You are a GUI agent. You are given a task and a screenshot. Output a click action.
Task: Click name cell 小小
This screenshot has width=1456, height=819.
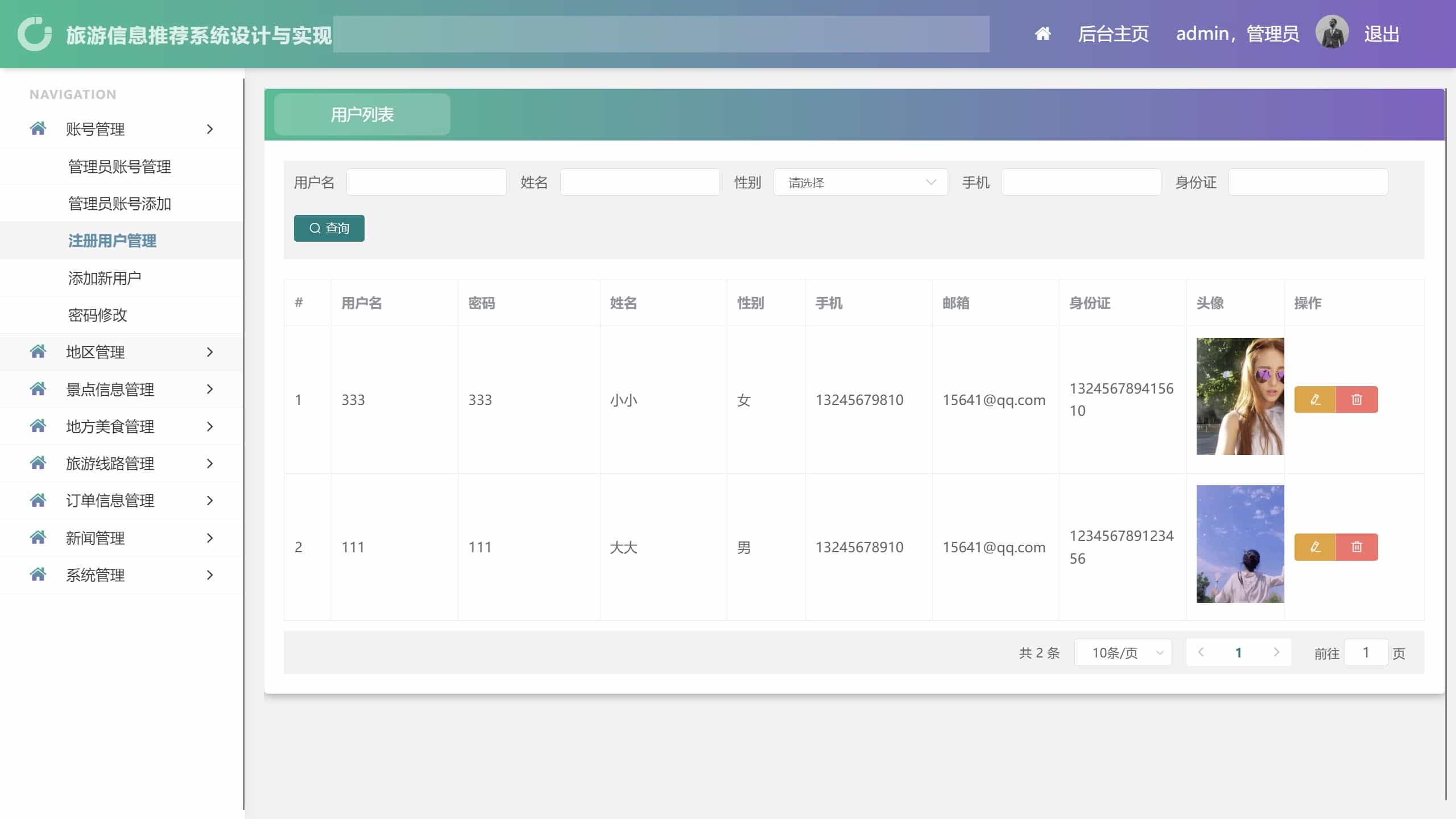[623, 400]
